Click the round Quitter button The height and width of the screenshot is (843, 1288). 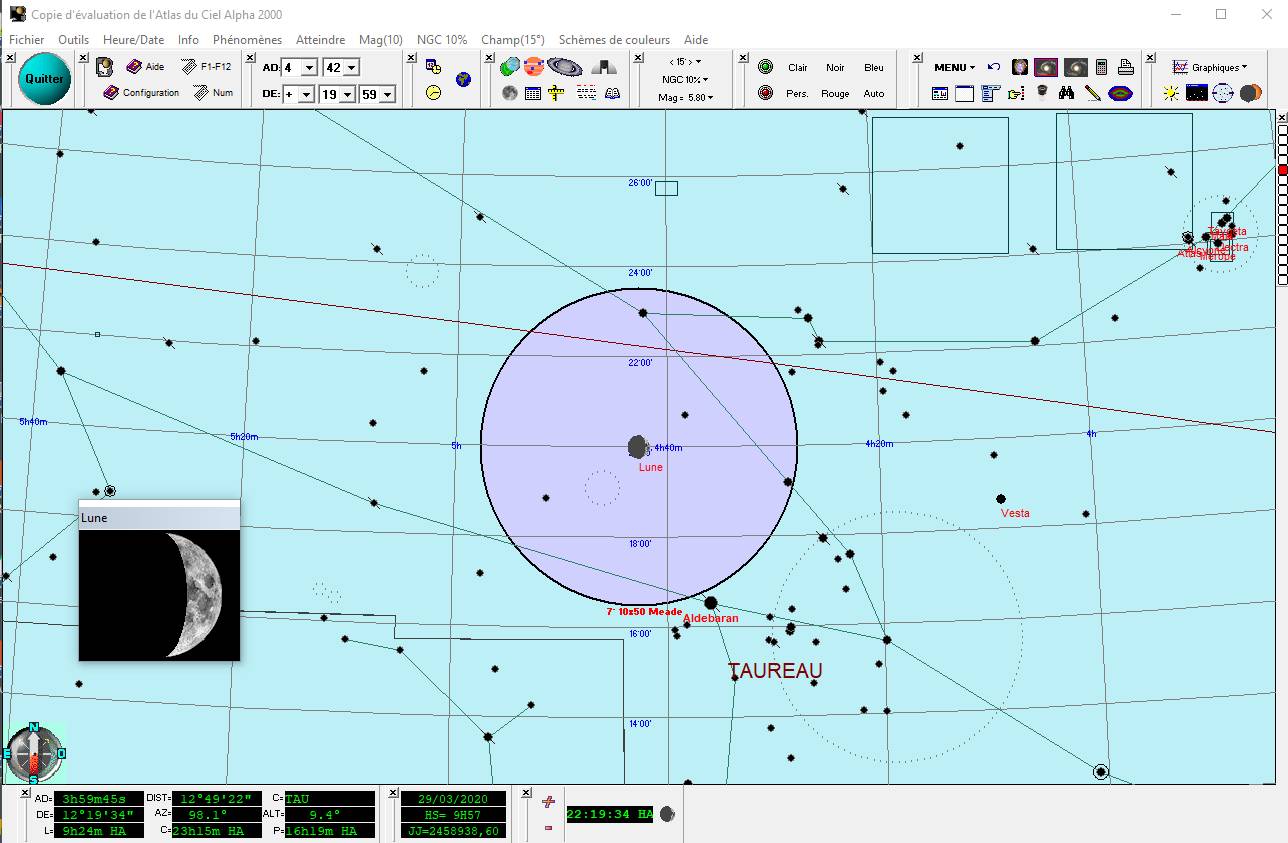point(44,78)
